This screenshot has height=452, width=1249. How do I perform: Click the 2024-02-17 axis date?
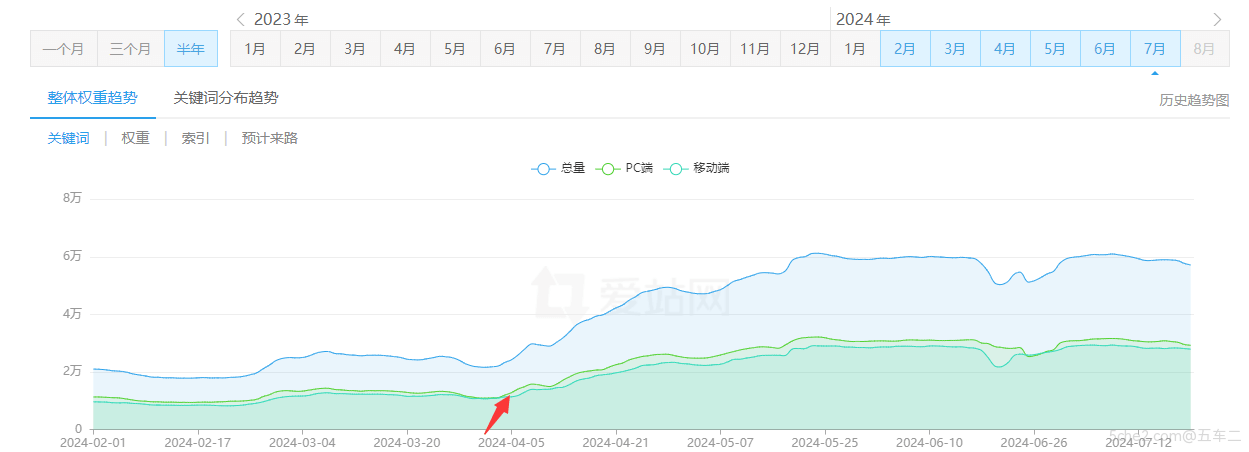[197, 441]
